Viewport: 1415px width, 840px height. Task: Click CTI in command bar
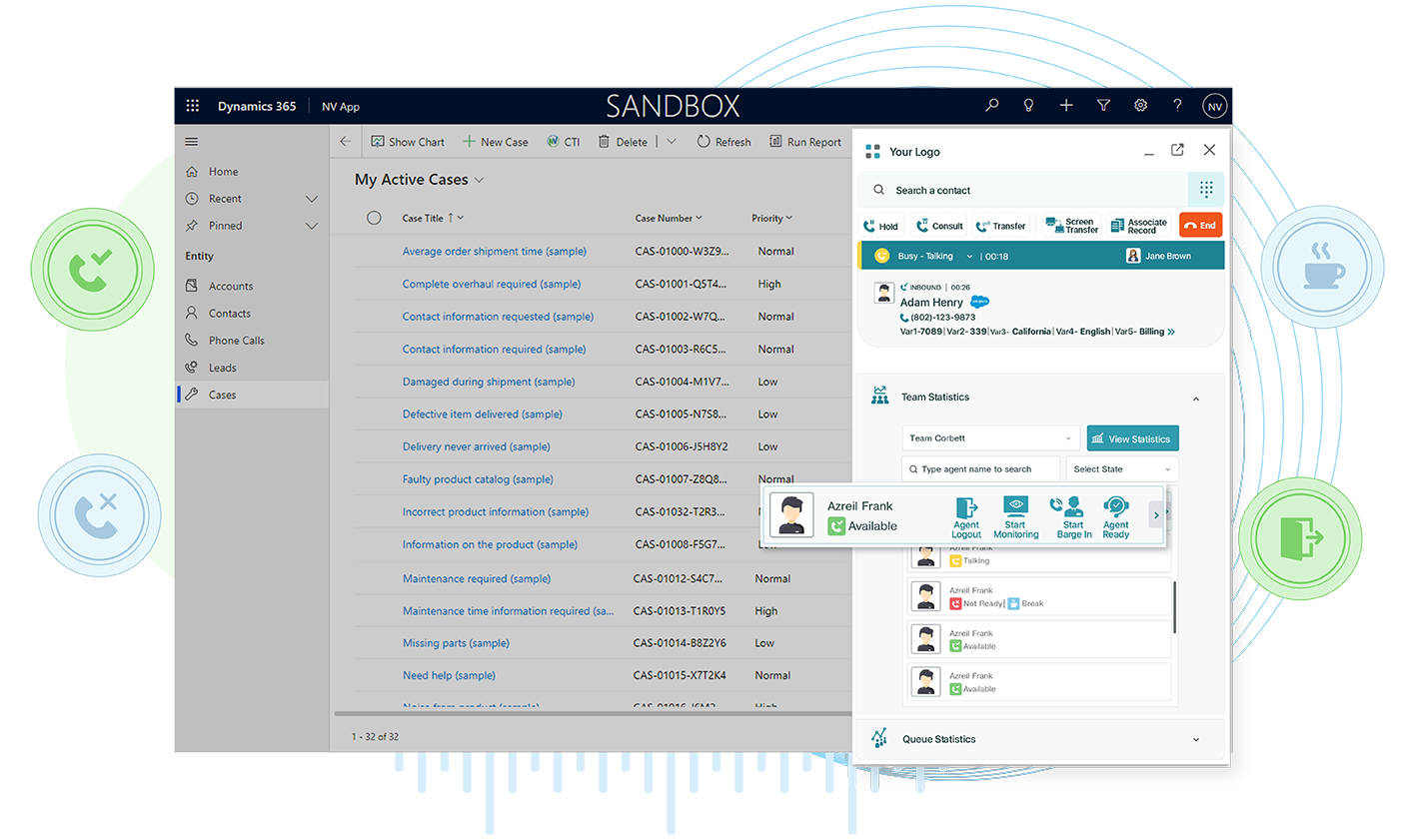[564, 142]
